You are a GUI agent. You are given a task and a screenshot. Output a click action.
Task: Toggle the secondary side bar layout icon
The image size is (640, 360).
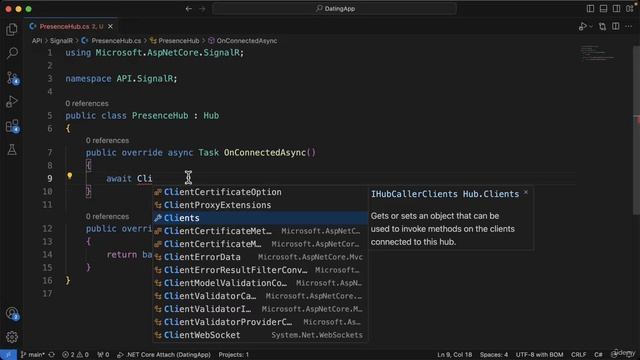[616, 9]
